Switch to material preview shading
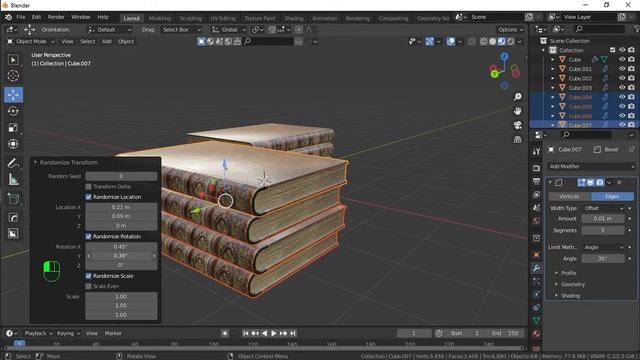Screen dimensions: 640x360 tap(502, 42)
